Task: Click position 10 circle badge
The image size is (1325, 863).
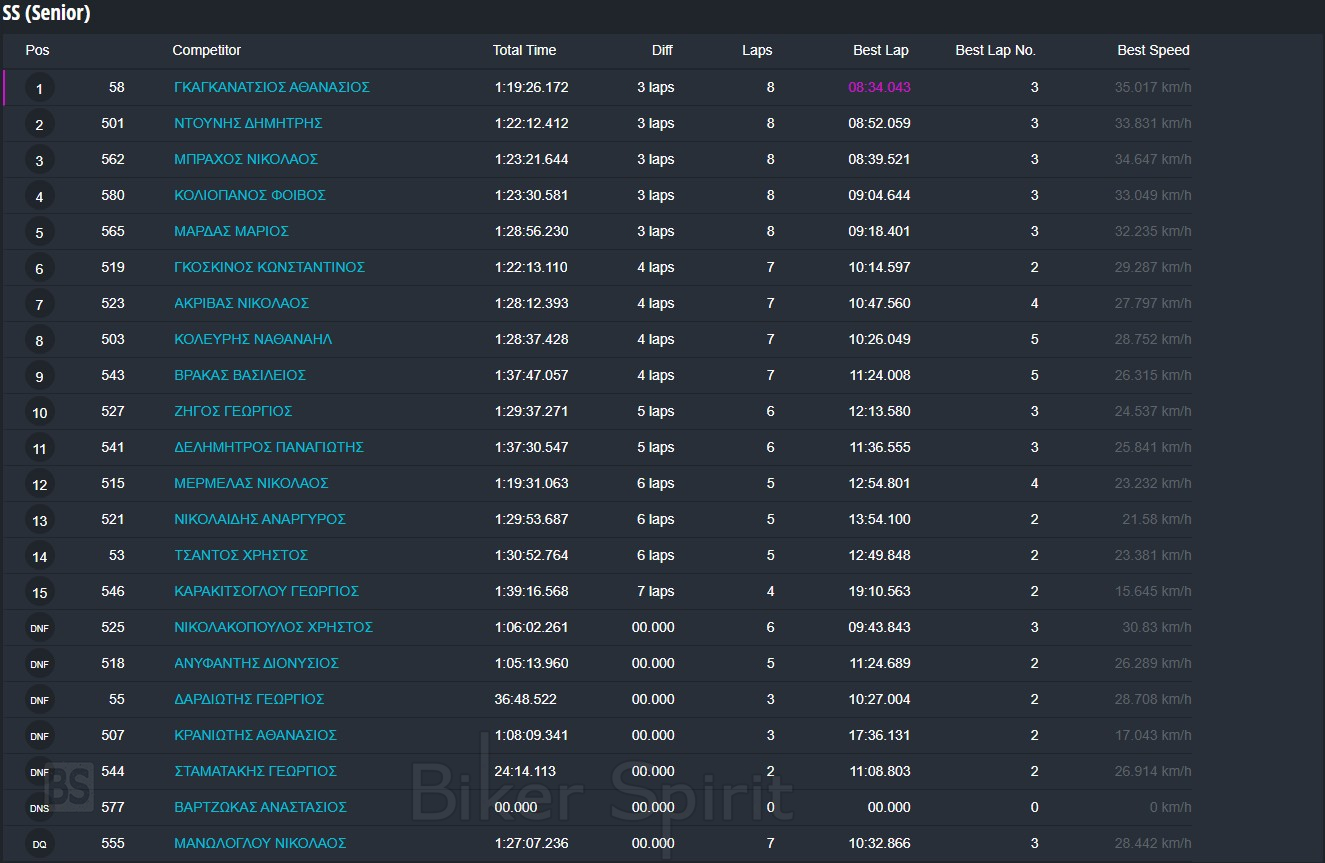Action: click(39, 412)
